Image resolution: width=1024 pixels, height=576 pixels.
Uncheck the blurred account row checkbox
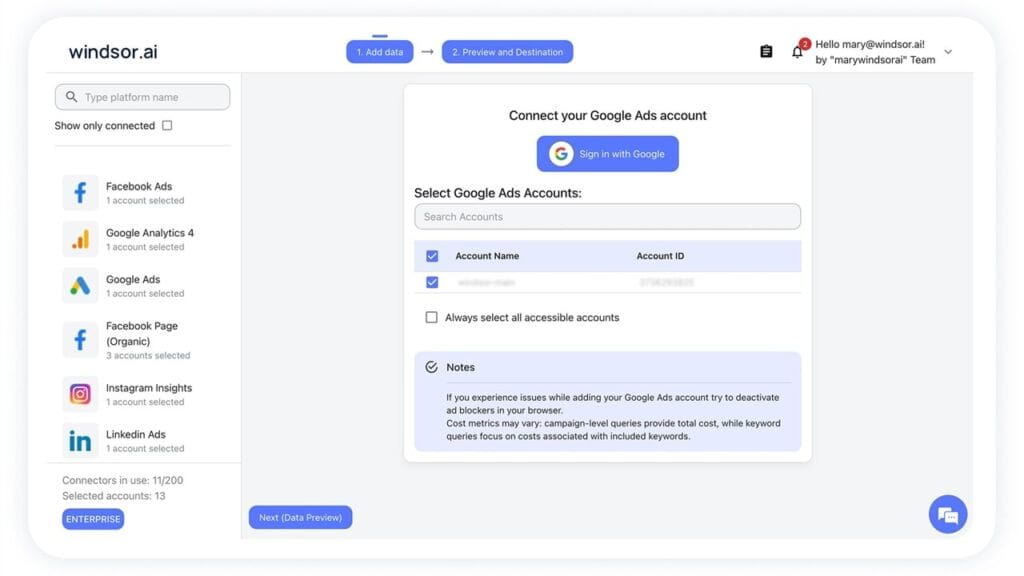[432, 282]
